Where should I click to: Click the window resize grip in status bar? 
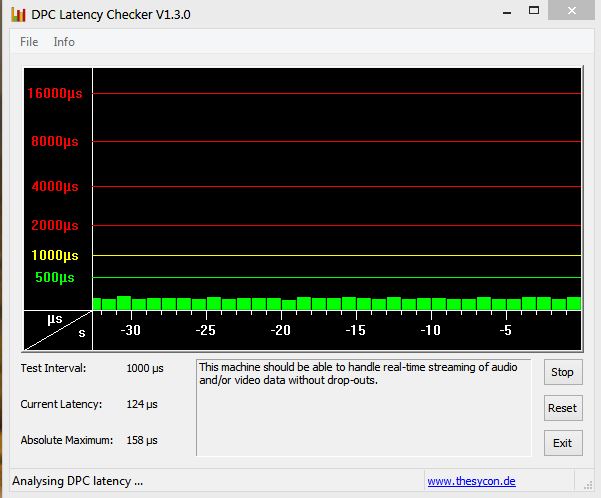pos(588,485)
